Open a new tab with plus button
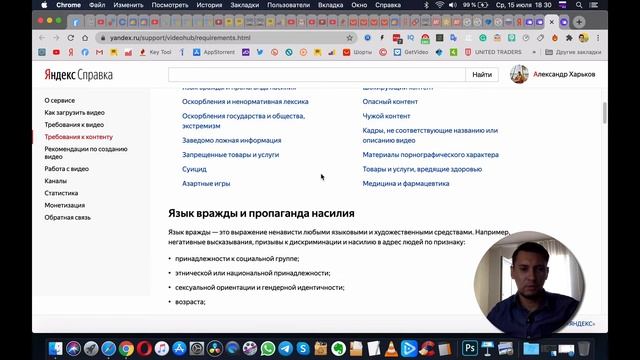This screenshot has width=640, height=360. (579, 22)
